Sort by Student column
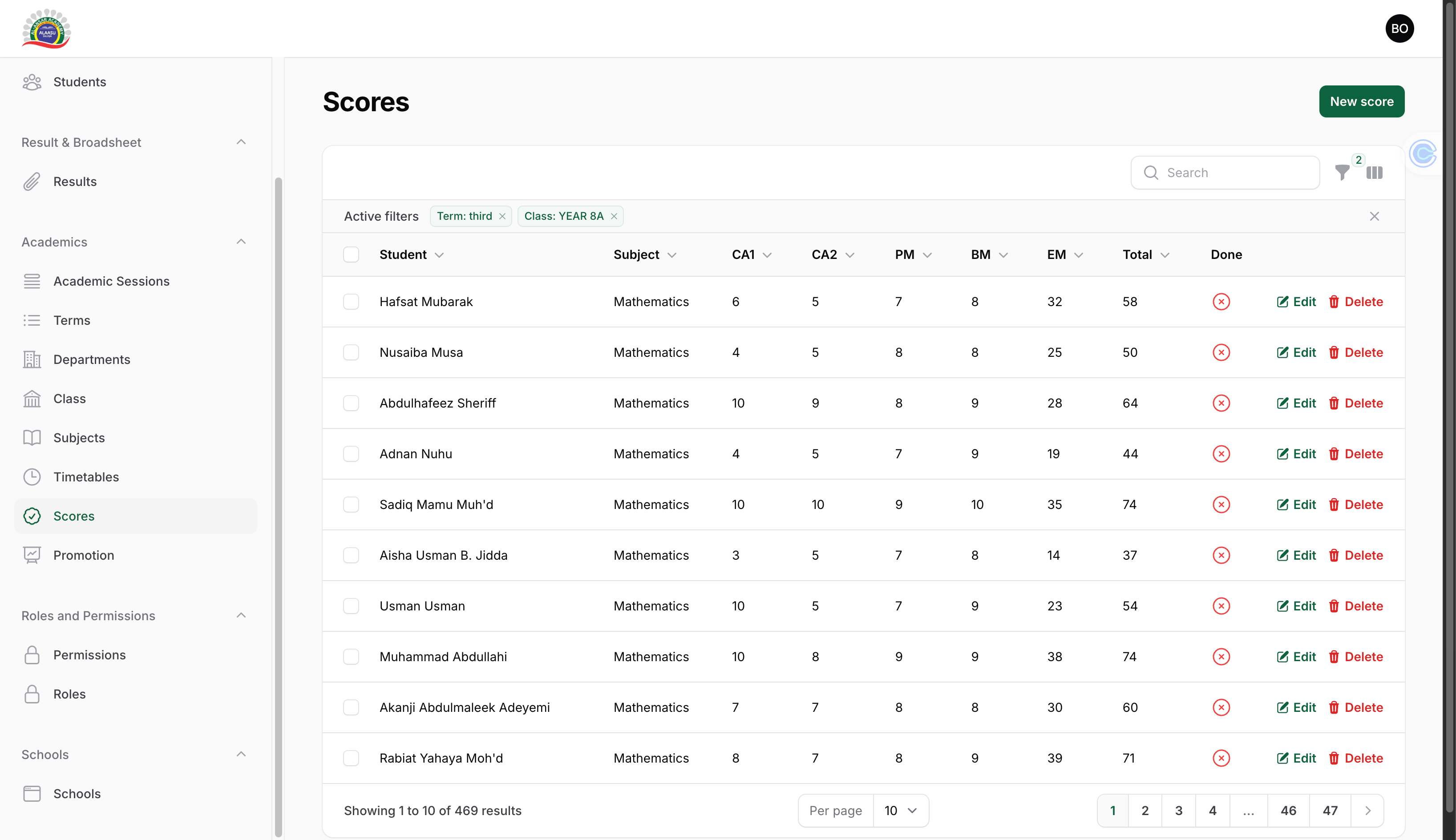Image resolution: width=1456 pixels, height=840 pixels. pyautogui.click(x=411, y=254)
